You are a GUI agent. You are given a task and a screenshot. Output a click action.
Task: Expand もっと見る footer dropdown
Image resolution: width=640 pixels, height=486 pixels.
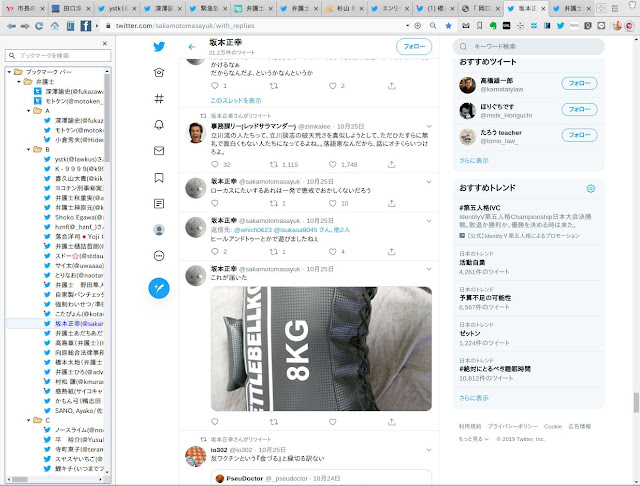click(473, 439)
